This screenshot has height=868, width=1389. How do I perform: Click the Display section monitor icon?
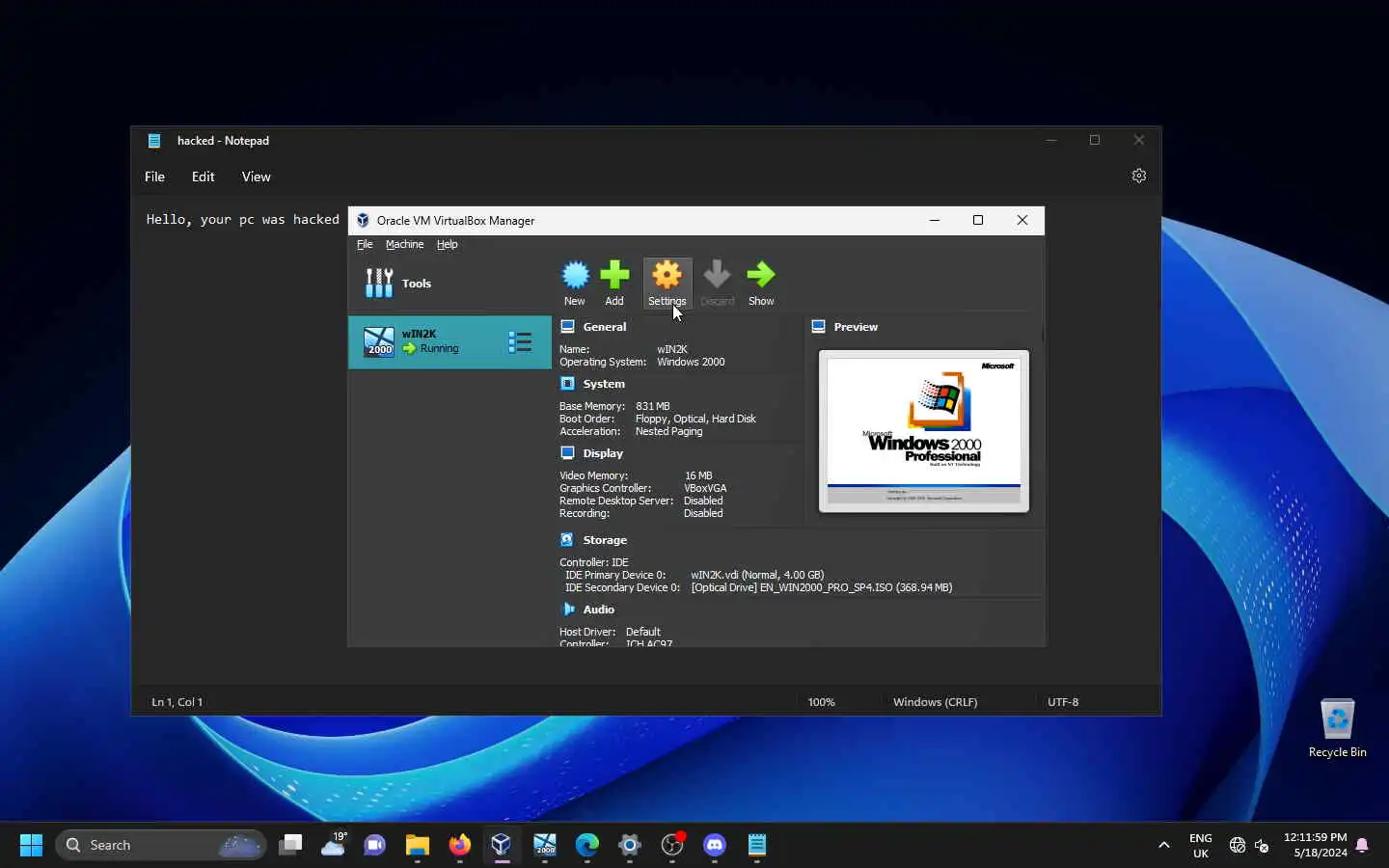tap(568, 452)
